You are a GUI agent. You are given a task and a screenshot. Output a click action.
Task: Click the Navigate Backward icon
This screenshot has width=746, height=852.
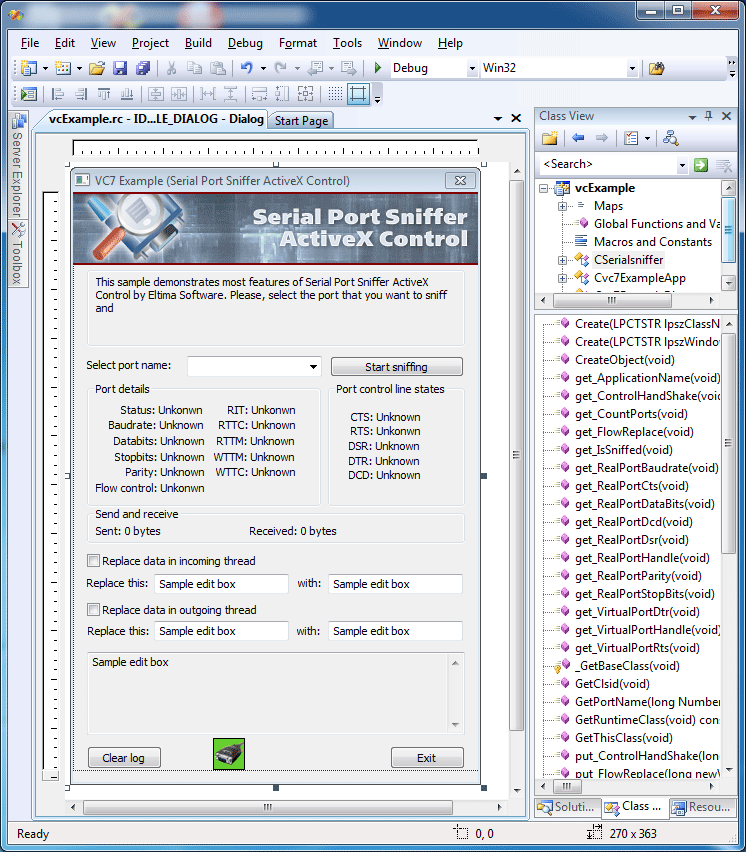point(315,68)
